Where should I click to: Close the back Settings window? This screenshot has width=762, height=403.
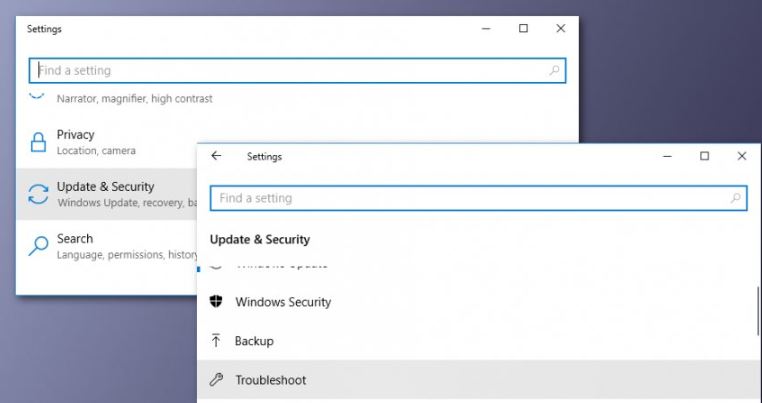coord(560,29)
